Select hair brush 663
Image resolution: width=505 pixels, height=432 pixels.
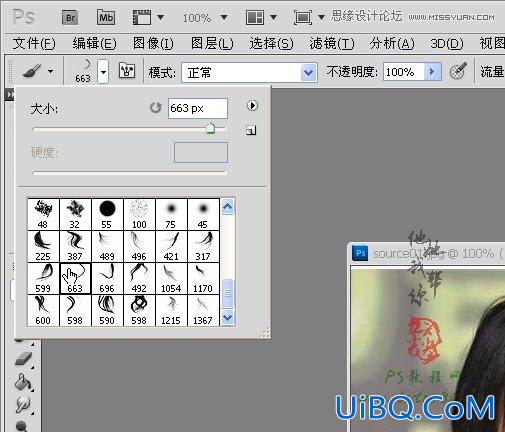(x=75, y=278)
